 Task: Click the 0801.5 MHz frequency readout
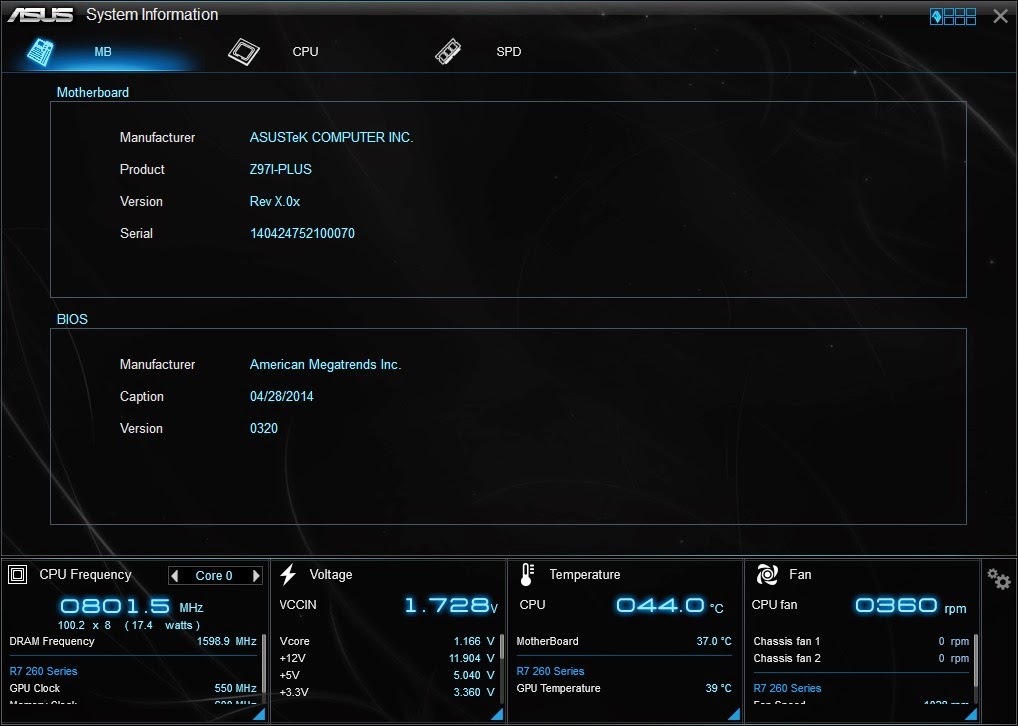click(x=132, y=607)
